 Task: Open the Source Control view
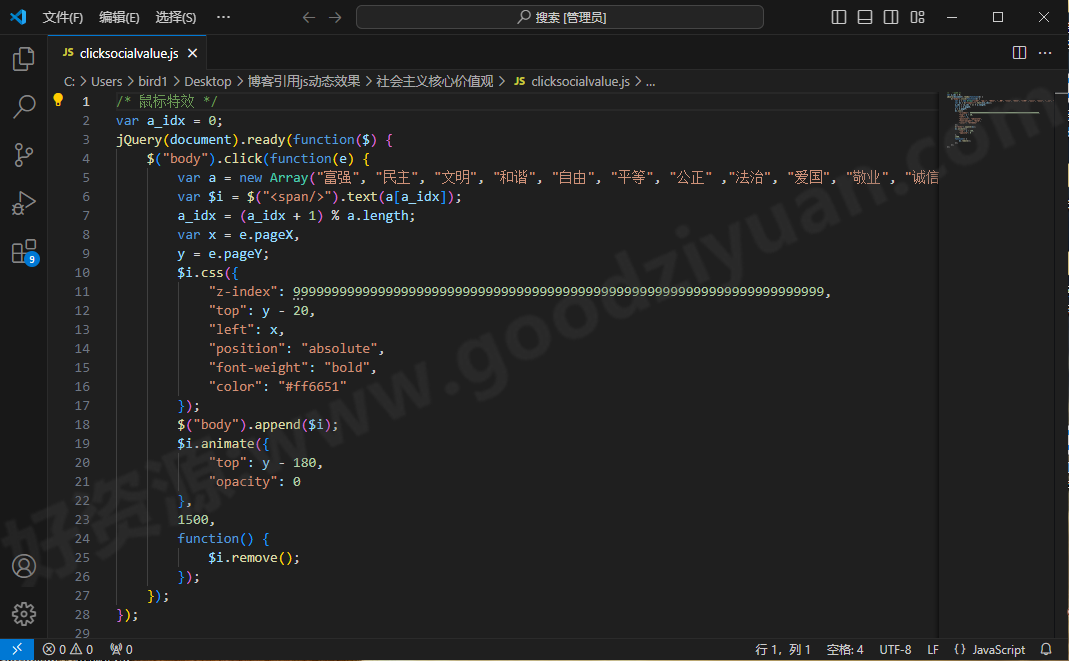[23, 155]
